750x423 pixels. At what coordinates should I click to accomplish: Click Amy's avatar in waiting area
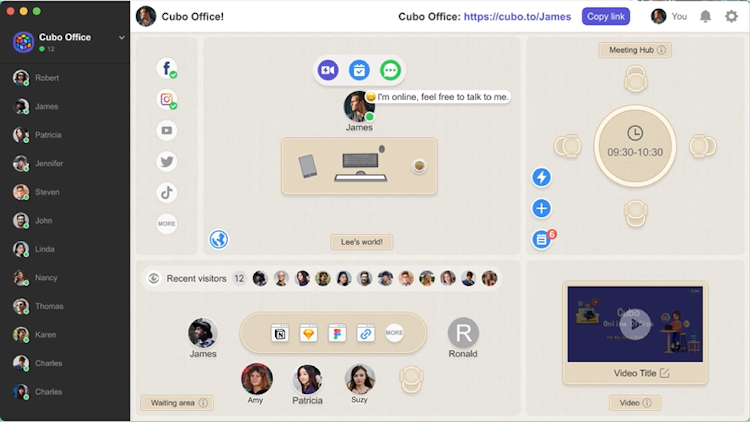[x=257, y=378]
